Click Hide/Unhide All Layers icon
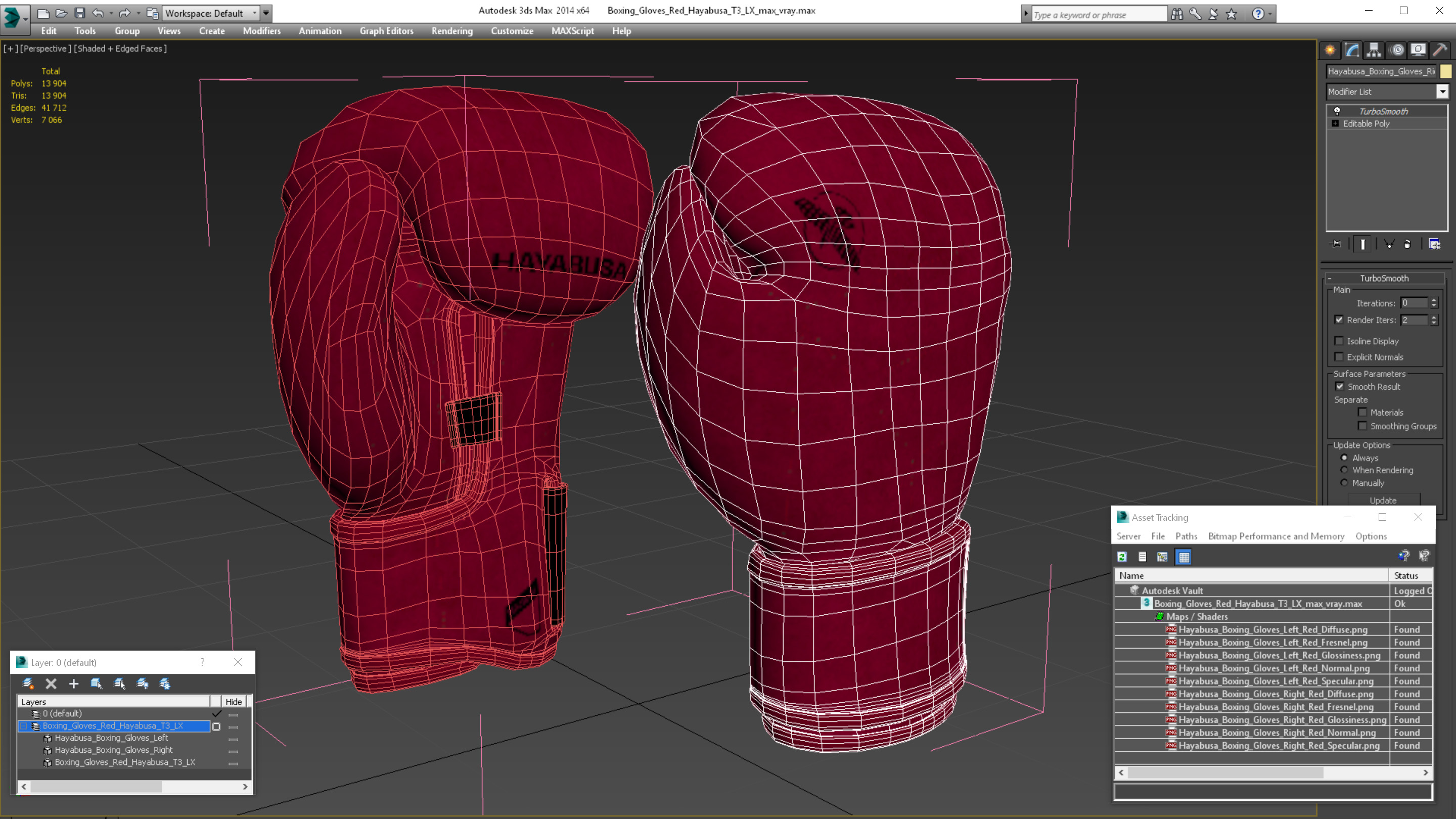 click(143, 684)
